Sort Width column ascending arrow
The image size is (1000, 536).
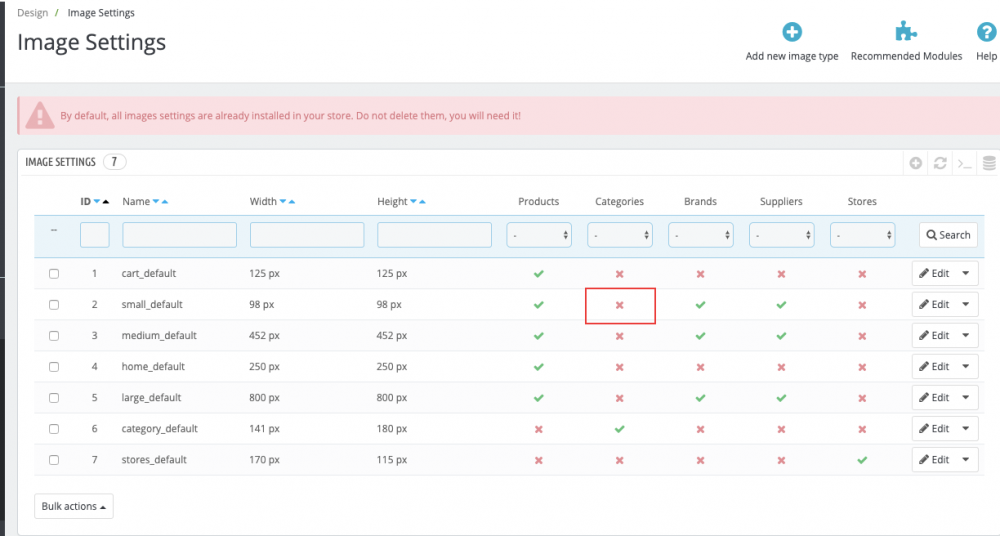(291, 202)
